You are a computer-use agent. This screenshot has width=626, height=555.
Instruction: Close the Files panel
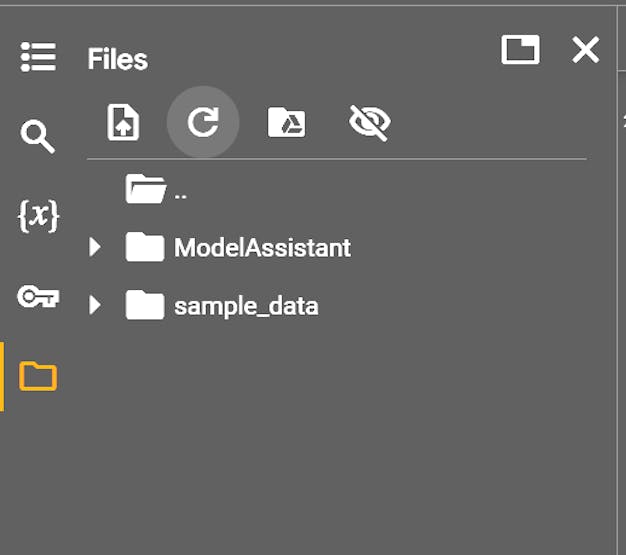pos(585,50)
